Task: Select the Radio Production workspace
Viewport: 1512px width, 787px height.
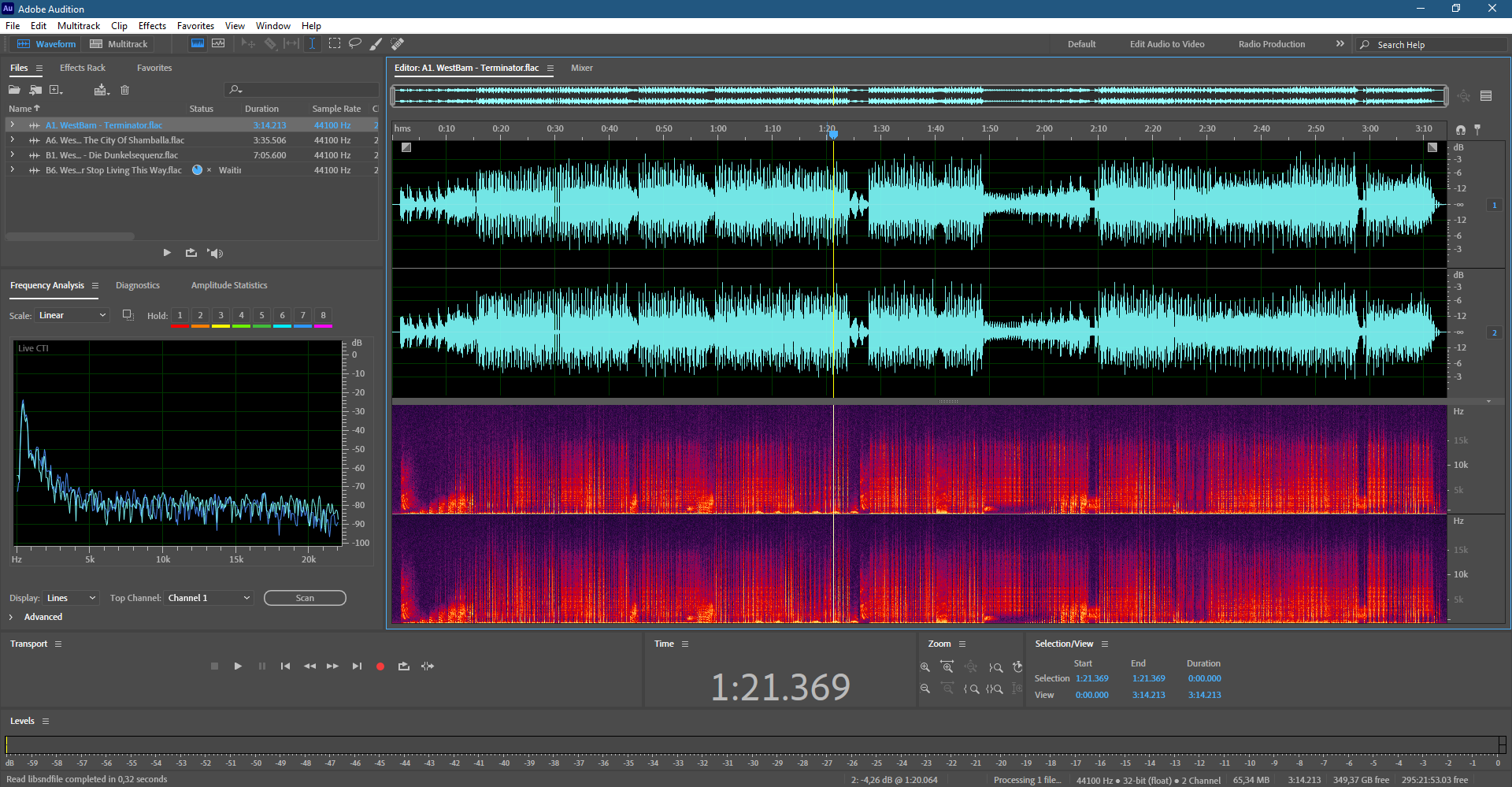Action: [x=1271, y=44]
